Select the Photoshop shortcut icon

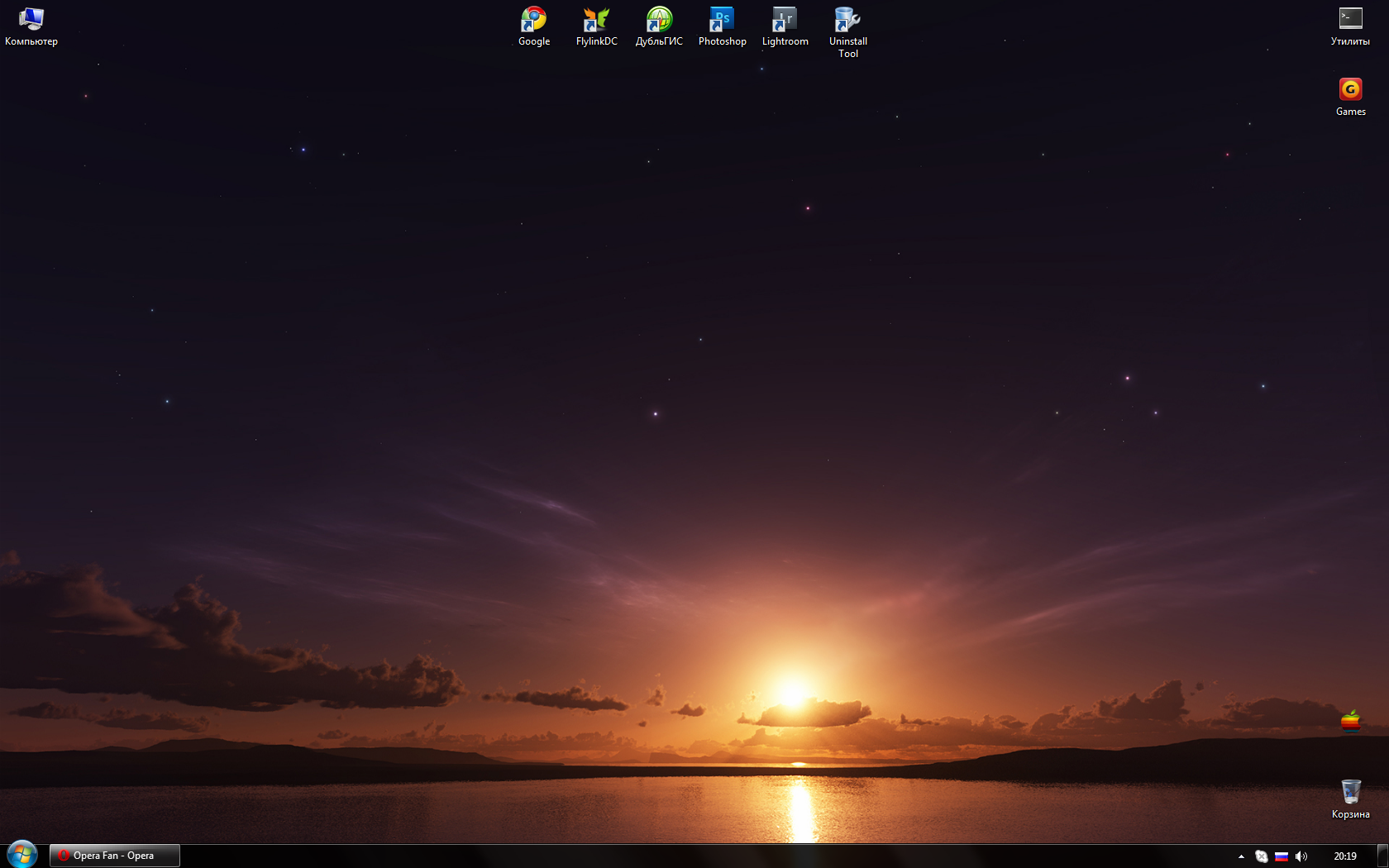pos(722,26)
